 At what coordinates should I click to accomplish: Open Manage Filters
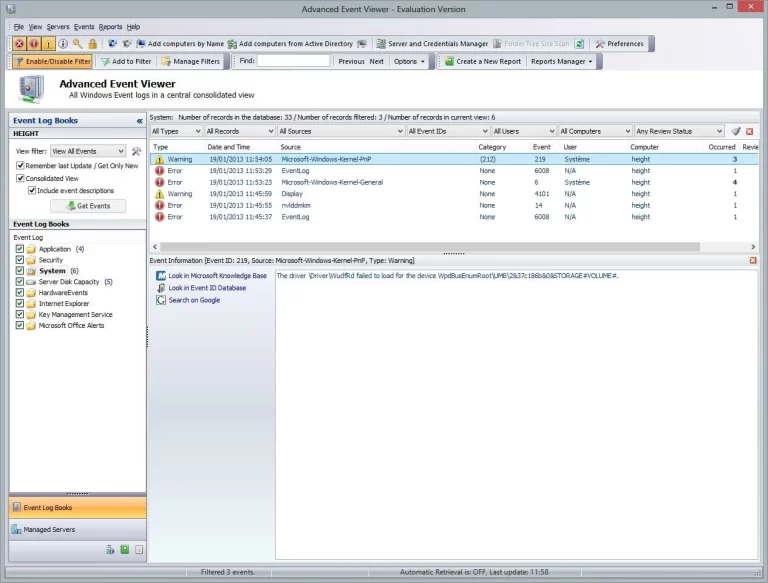[x=191, y=61]
